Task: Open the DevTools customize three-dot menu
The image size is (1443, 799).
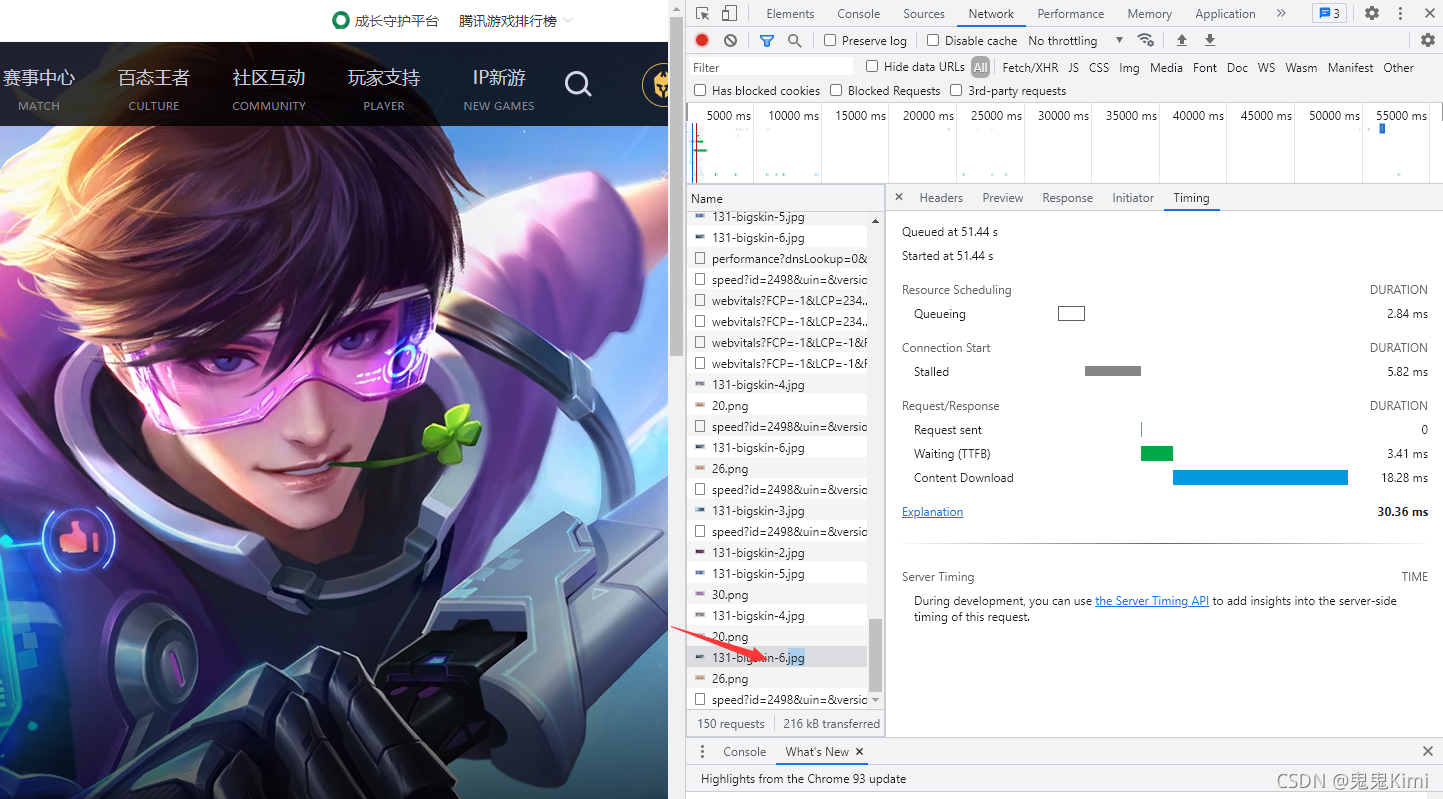Action: click(x=1400, y=14)
